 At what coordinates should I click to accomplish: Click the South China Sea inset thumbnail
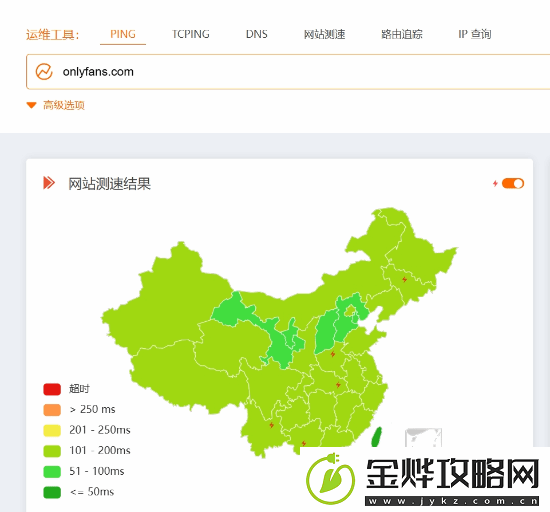(423, 438)
